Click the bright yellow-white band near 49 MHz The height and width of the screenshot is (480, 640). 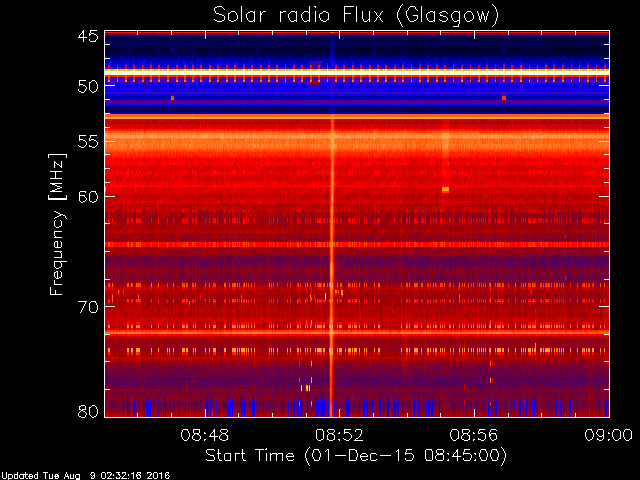pos(357,72)
